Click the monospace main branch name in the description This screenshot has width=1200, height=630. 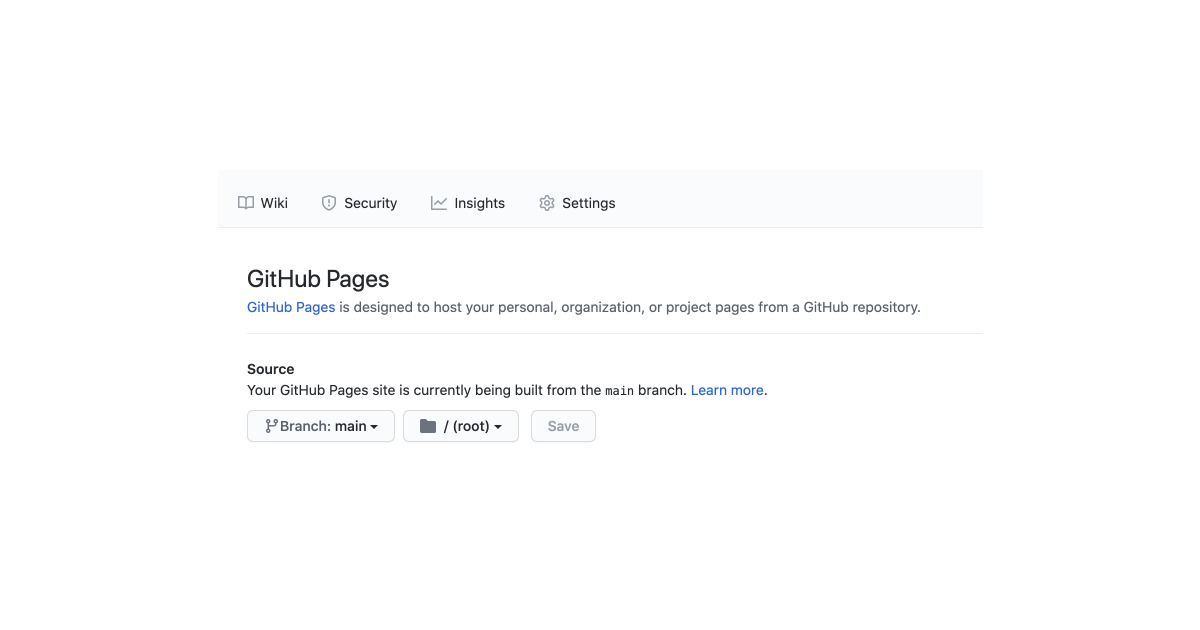(x=620, y=391)
